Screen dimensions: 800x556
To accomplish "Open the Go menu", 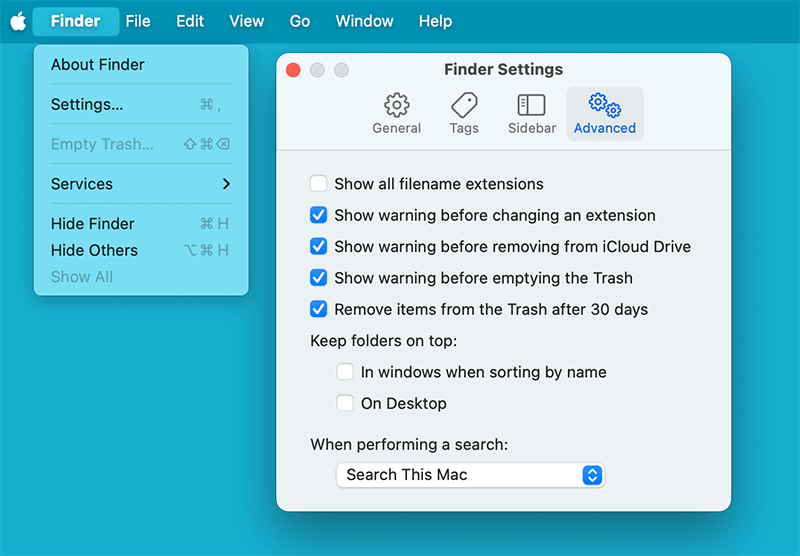I will click(x=299, y=21).
